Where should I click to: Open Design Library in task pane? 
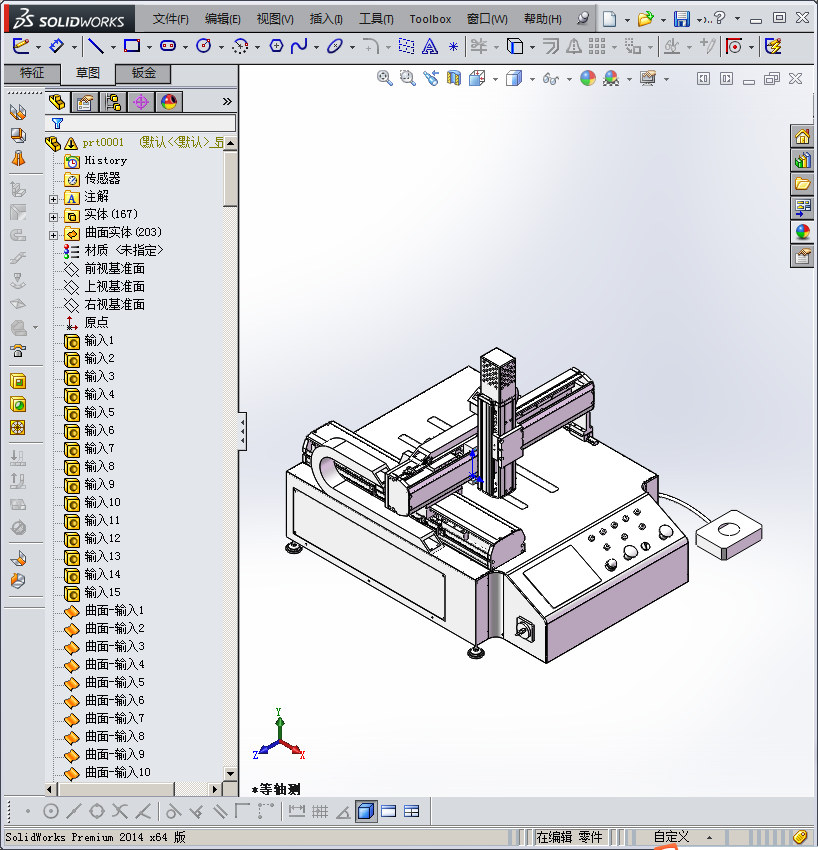coord(802,160)
